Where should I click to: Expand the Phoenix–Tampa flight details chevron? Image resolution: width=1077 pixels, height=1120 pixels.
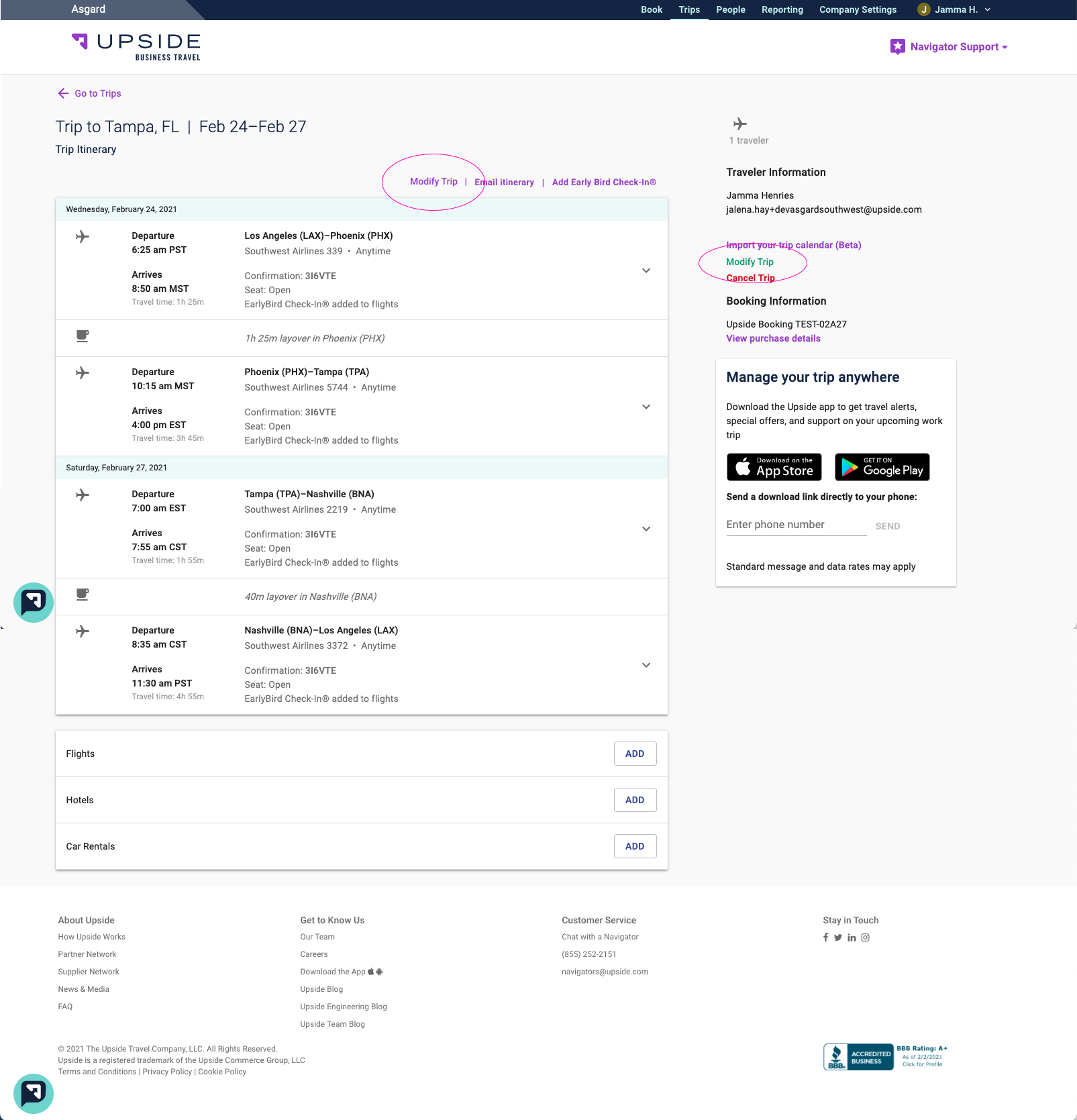point(646,407)
